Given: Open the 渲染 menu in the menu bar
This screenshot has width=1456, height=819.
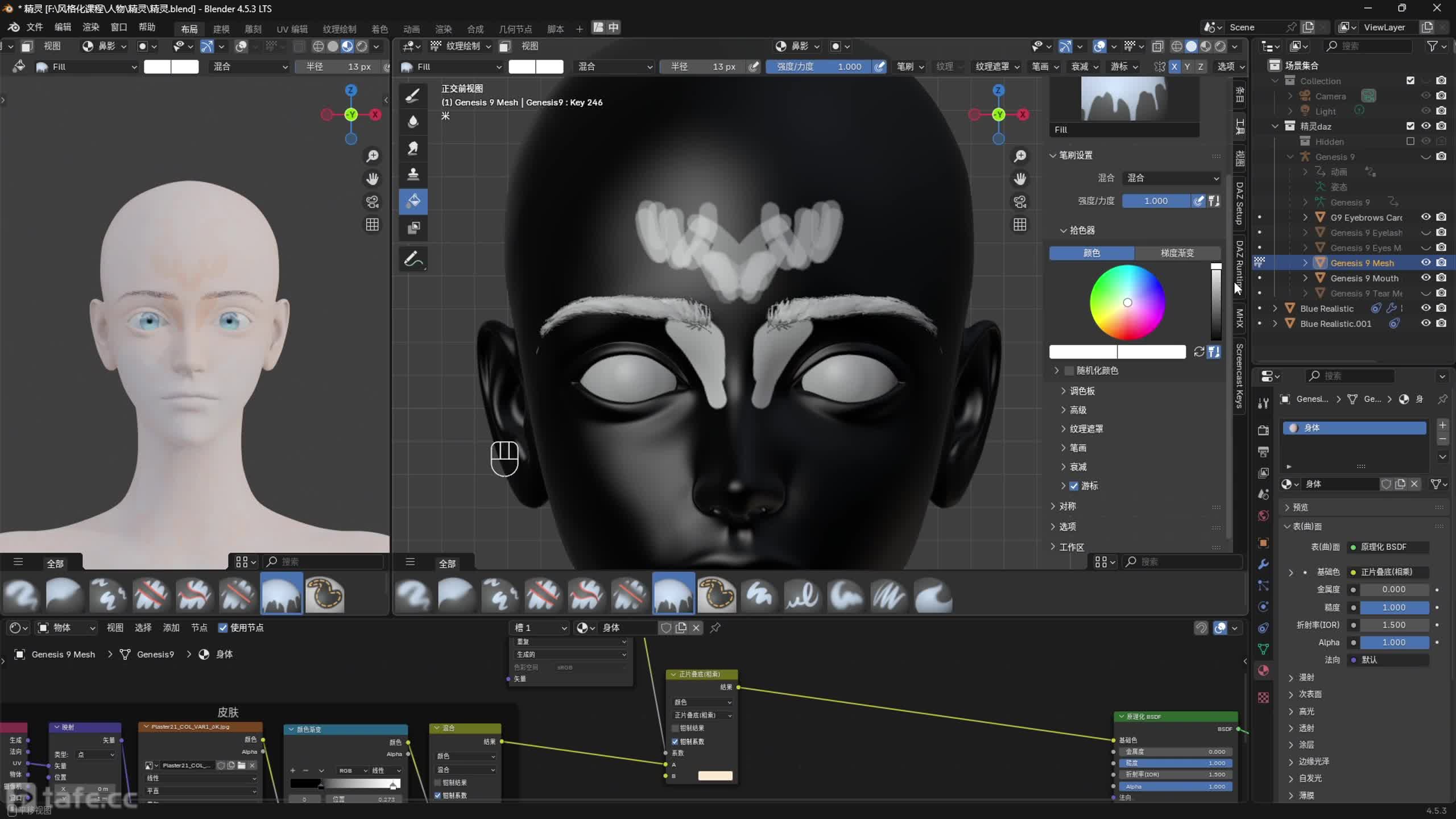Looking at the screenshot, I should pos(90,27).
